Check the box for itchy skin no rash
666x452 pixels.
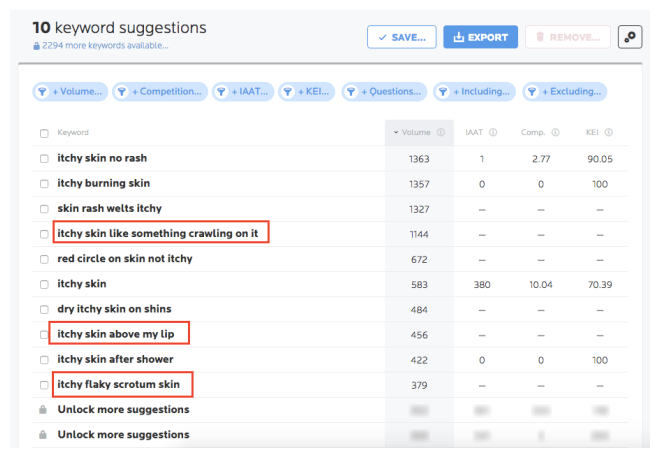coord(44,159)
